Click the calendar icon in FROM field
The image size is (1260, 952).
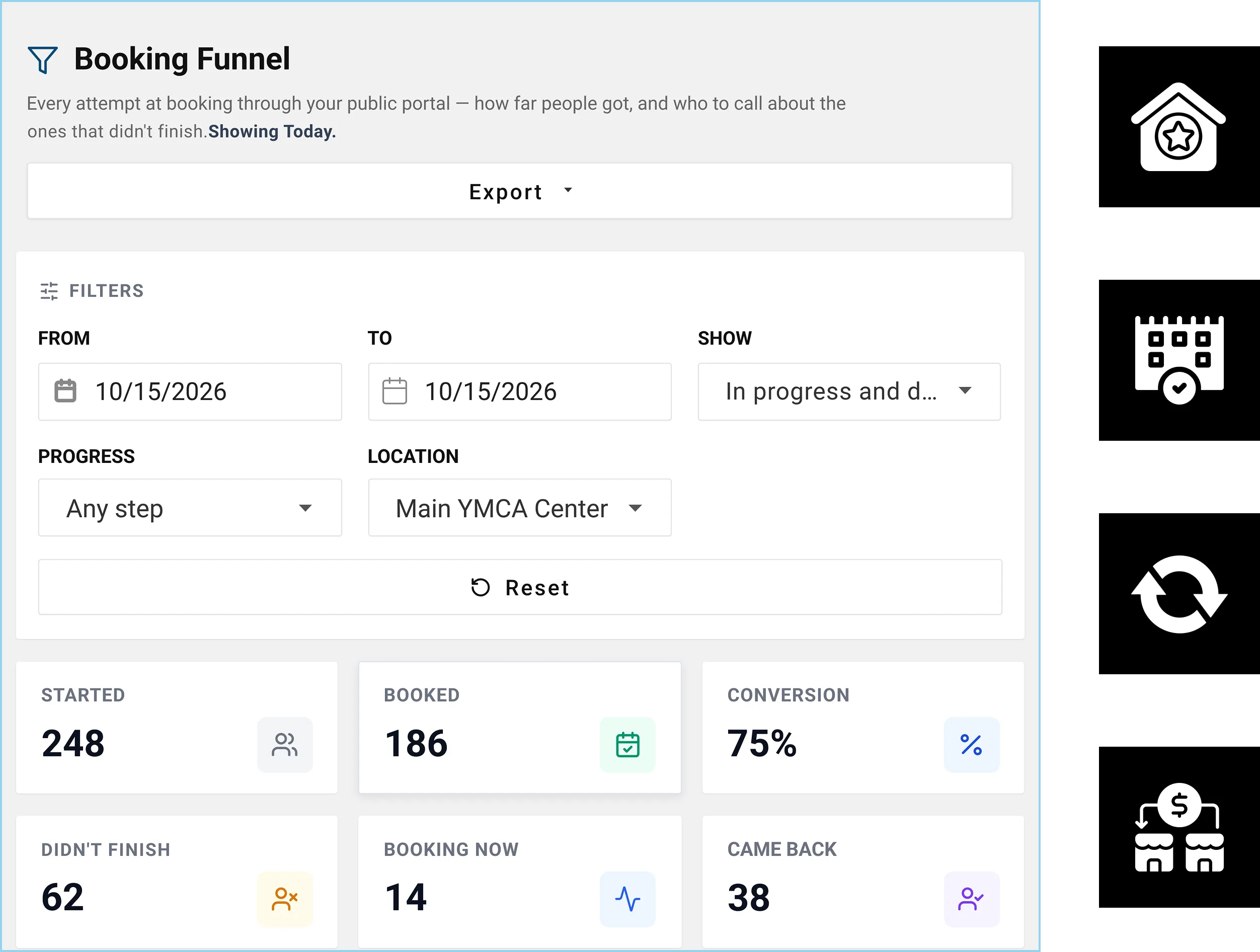pos(65,391)
